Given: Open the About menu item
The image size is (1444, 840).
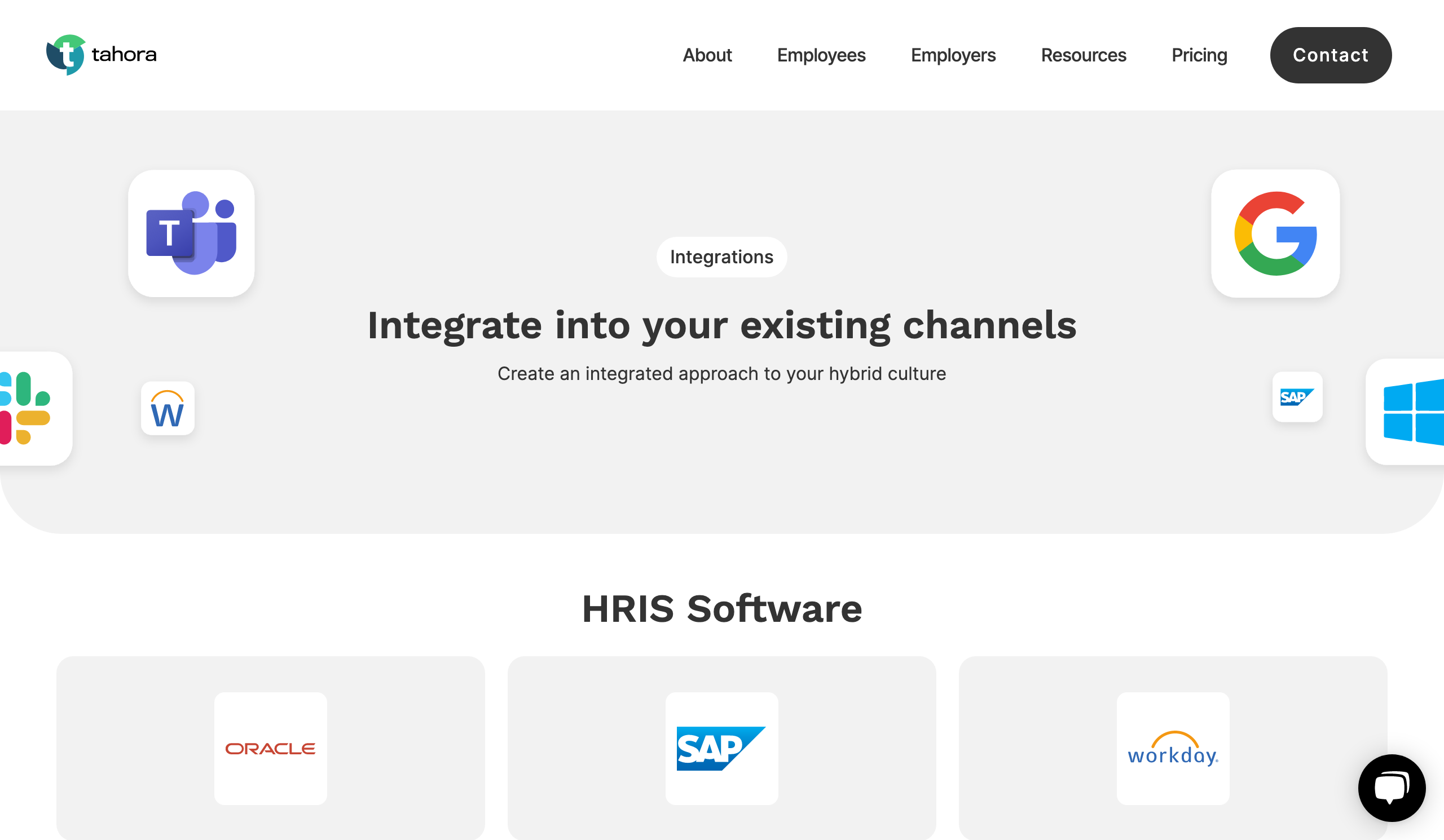Looking at the screenshot, I should 707,55.
